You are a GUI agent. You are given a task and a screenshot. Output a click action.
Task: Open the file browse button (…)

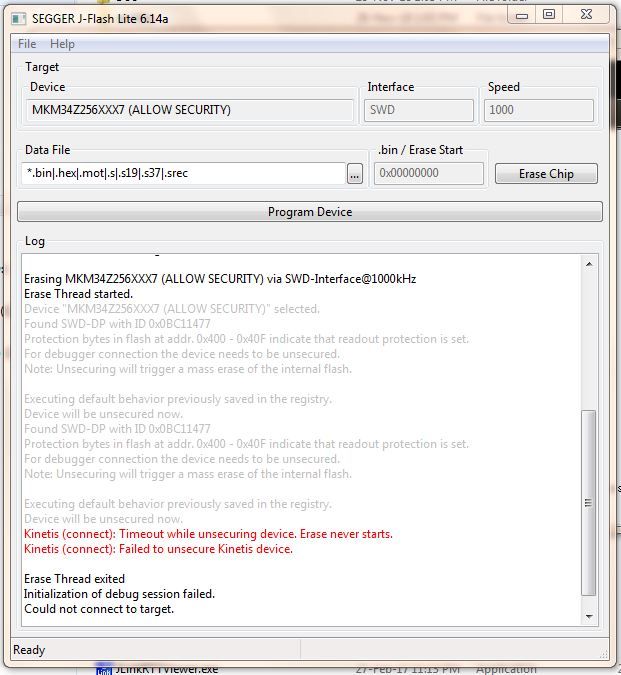pyautogui.click(x=355, y=174)
